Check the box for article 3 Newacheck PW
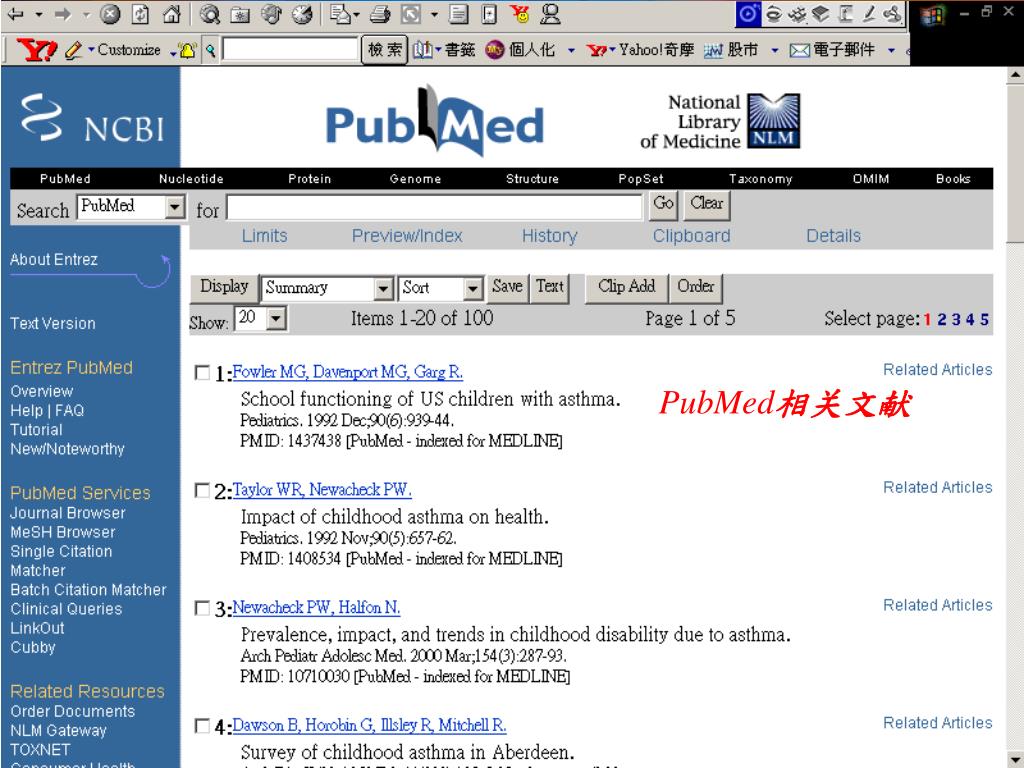The image size is (1024, 768). [202, 608]
